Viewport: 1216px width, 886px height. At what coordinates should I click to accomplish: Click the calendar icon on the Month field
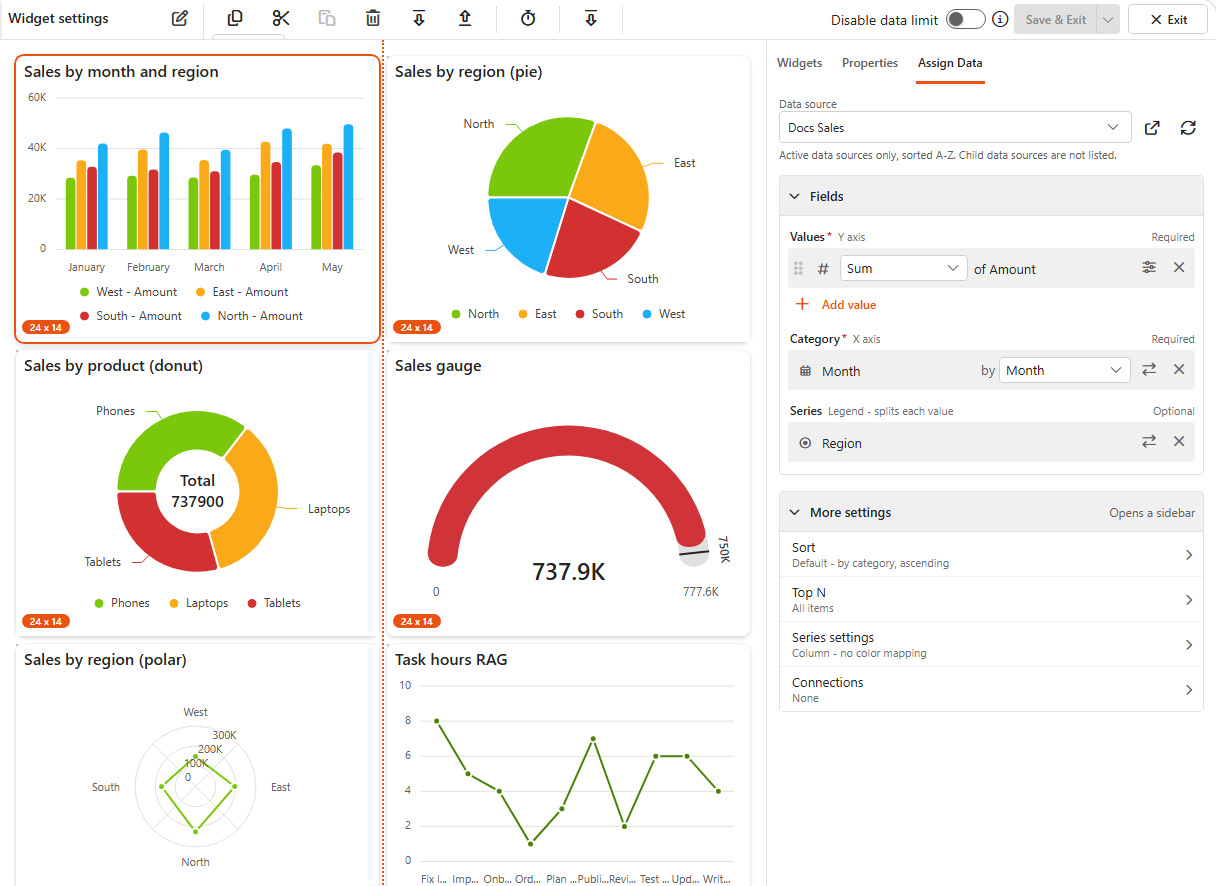pos(806,371)
